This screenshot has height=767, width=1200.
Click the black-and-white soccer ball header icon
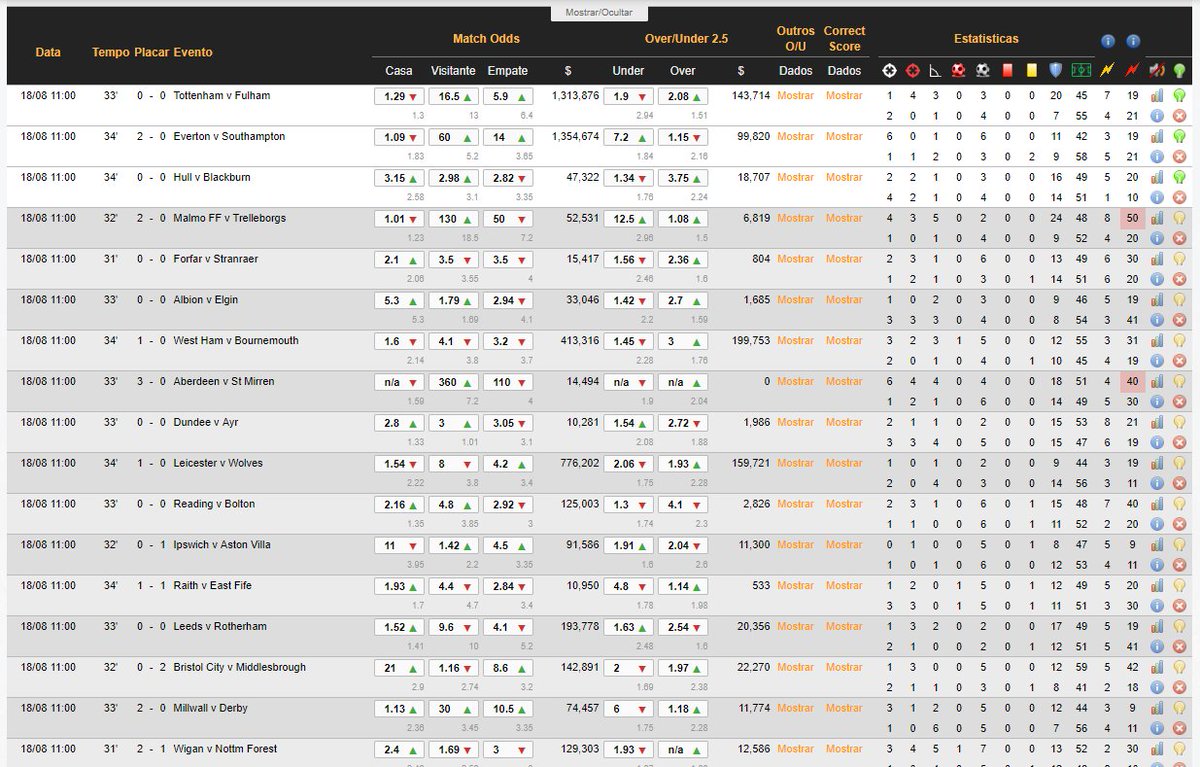coord(983,71)
